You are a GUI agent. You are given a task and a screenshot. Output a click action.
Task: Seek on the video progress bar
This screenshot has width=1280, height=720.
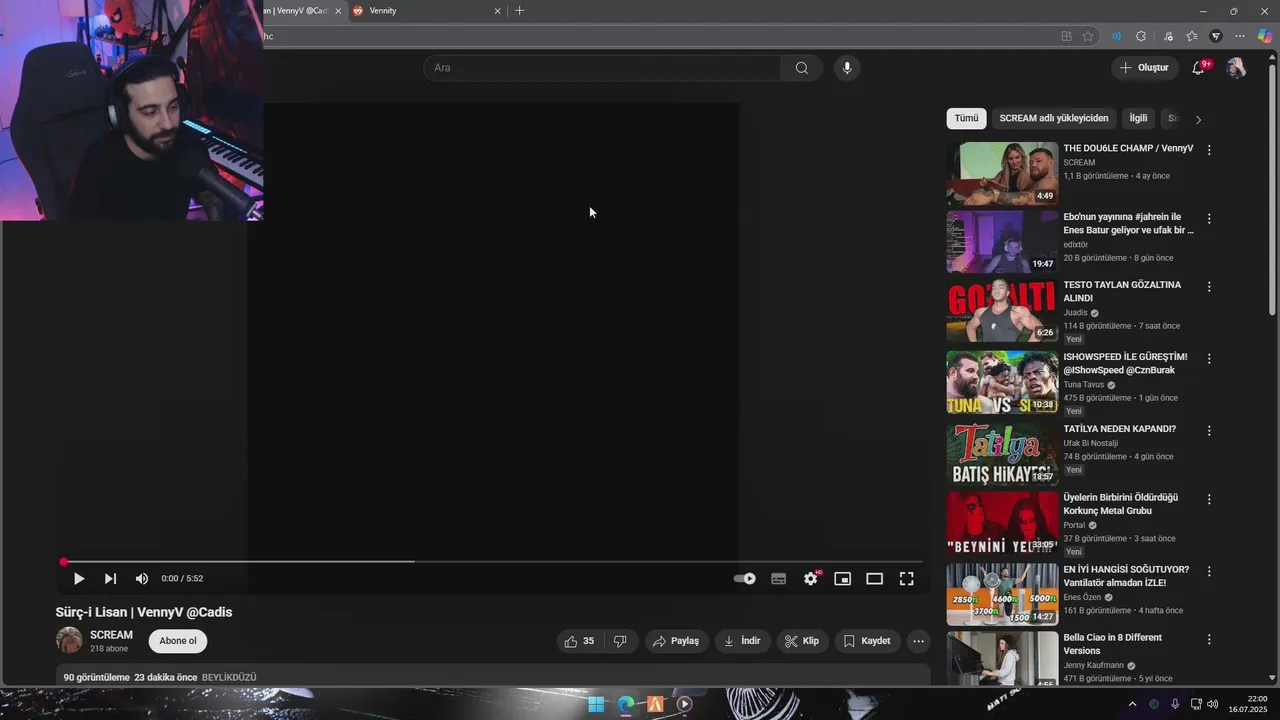pos(492,562)
